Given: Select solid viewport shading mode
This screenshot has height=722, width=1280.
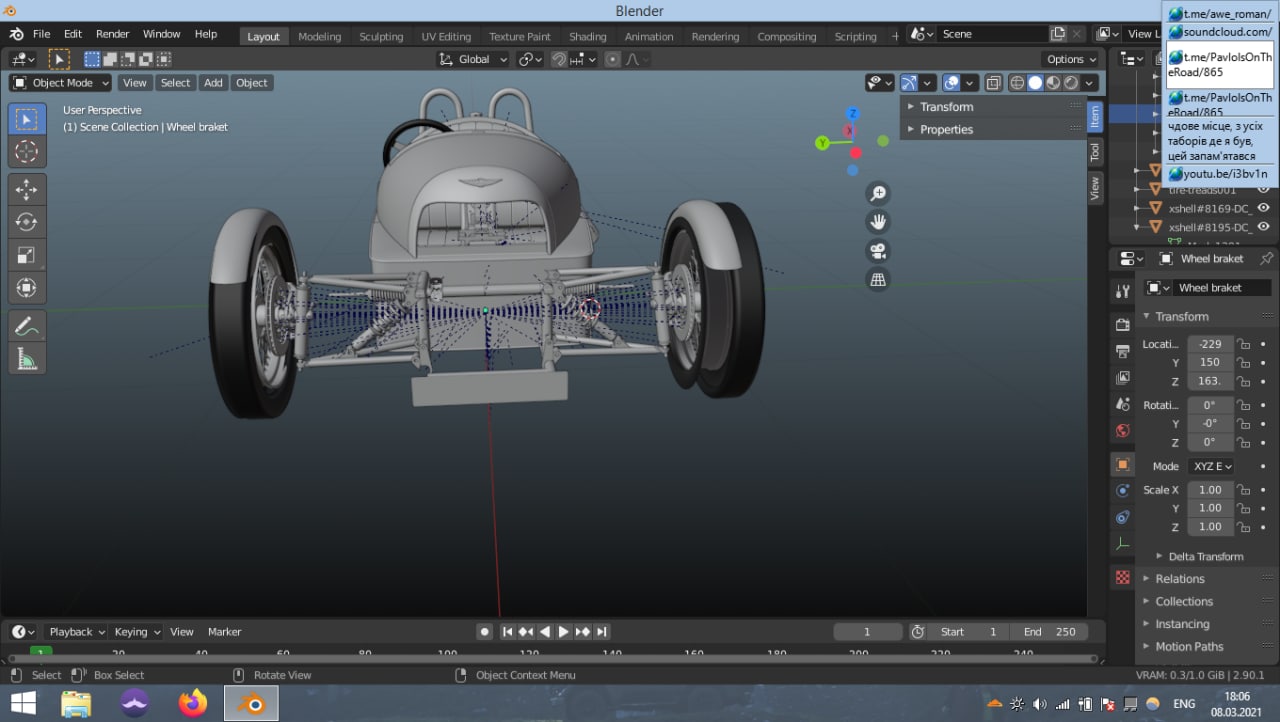Looking at the screenshot, I should click(1035, 83).
